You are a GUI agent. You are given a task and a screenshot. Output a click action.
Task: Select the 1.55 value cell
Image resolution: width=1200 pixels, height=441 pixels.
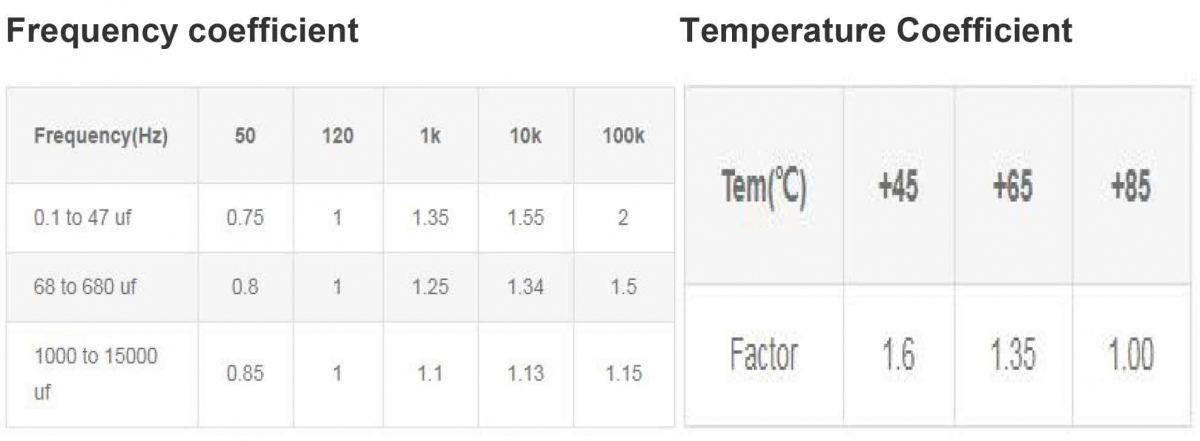coord(526,218)
